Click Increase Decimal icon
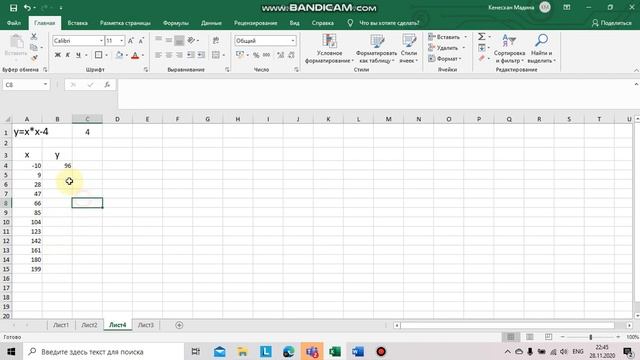Screen dimensions: 640x360 tap(280, 55)
